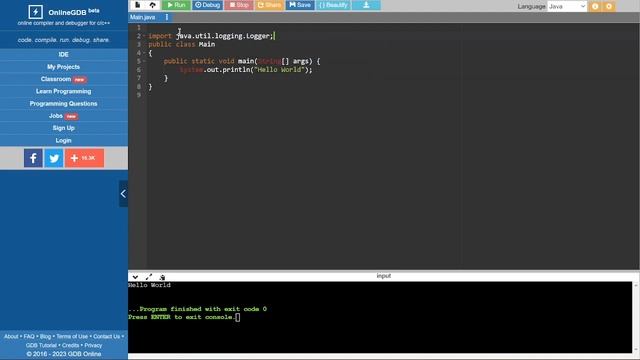Run the program with the green Run button
This screenshot has height=360, width=640.
[176, 5]
